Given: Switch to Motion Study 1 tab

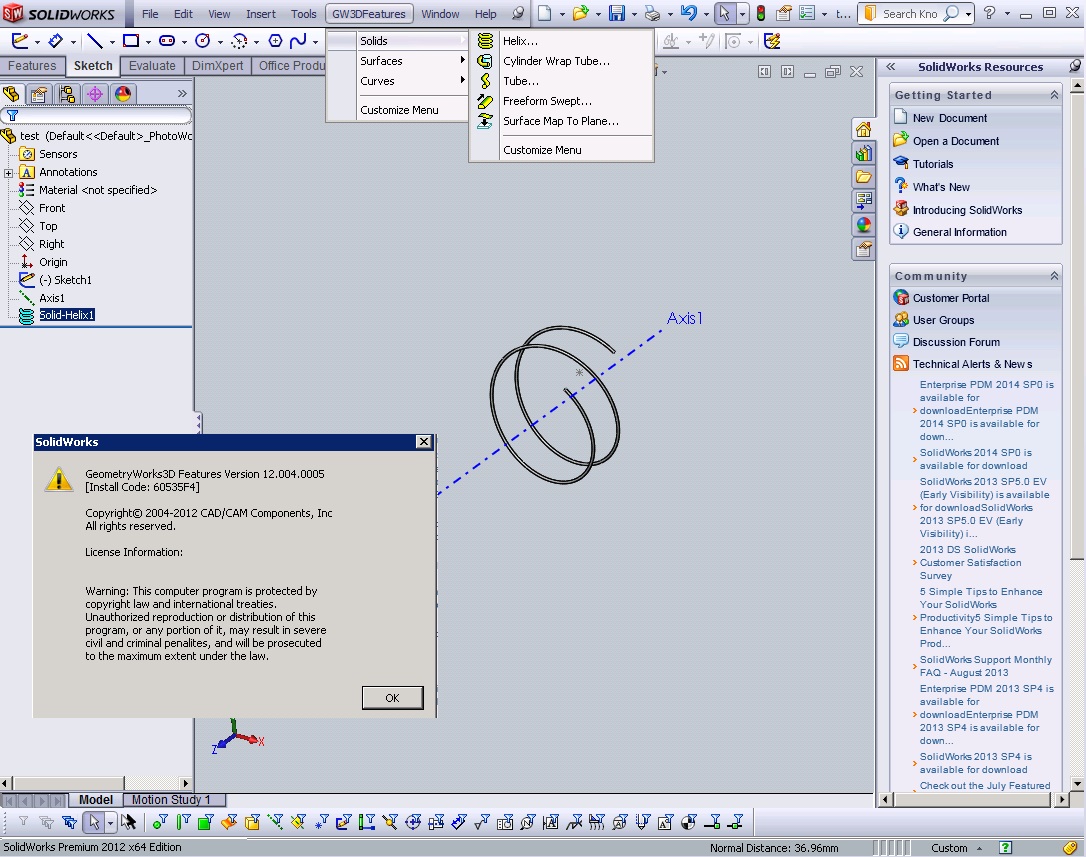Looking at the screenshot, I should click(170, 800).
